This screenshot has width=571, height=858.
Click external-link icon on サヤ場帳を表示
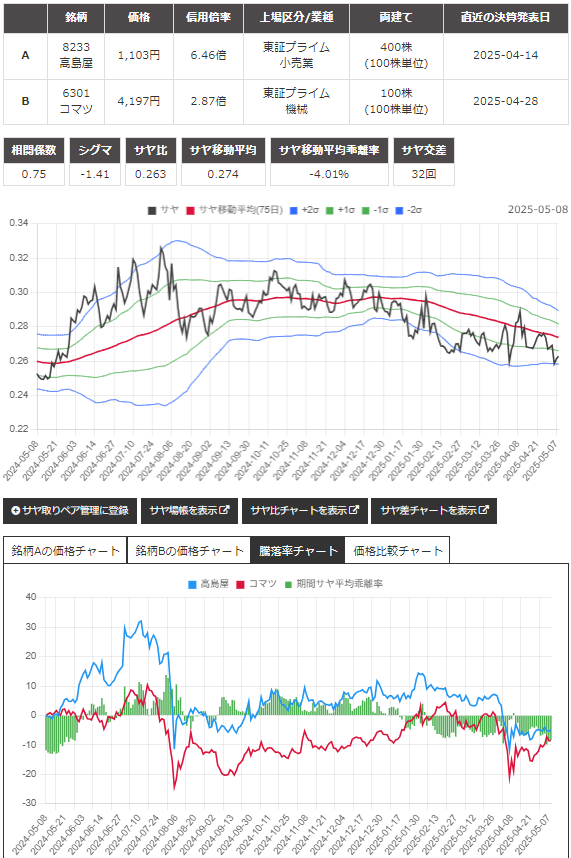click(224, 510)
